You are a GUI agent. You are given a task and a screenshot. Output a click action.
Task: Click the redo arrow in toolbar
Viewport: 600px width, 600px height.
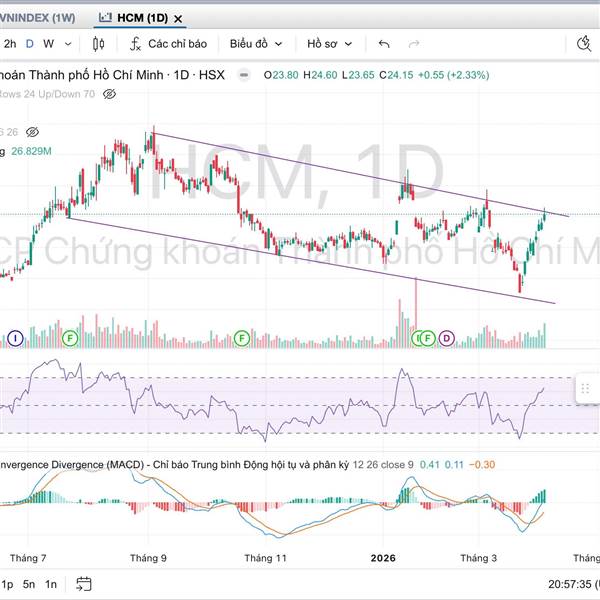[413, 44]
